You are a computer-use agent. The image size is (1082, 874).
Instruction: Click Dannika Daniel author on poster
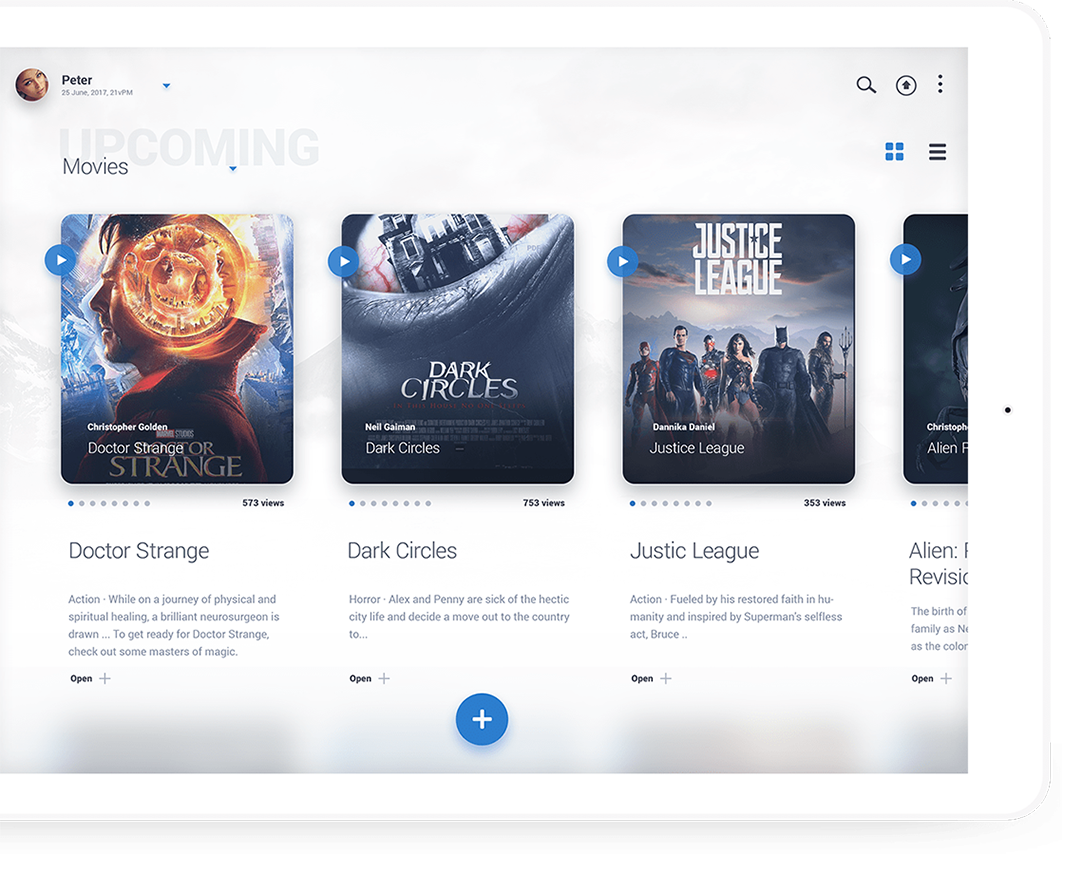click(684, 427)
